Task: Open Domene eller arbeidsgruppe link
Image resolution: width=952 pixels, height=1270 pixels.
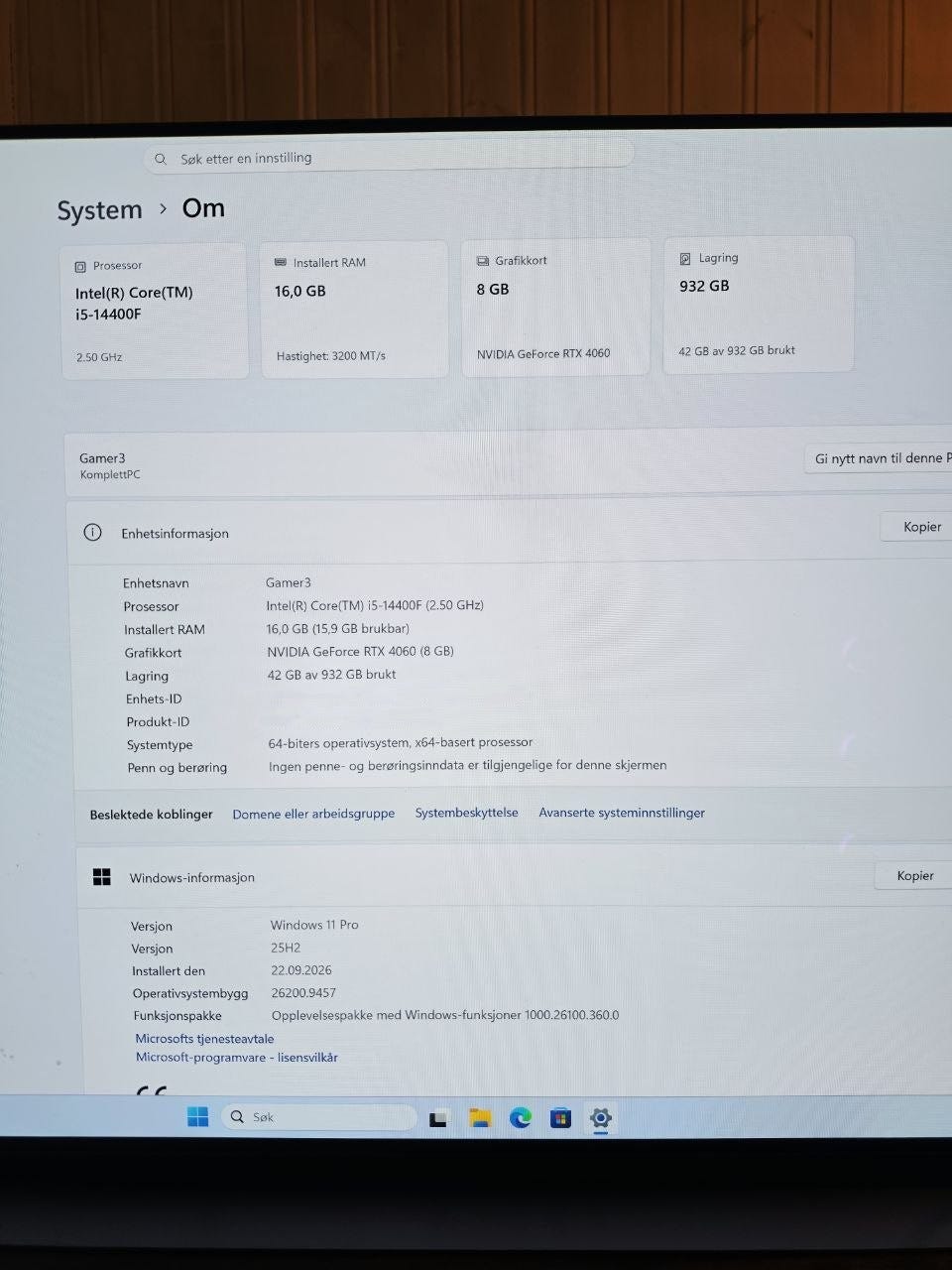Action: click(x=313, y=814)
